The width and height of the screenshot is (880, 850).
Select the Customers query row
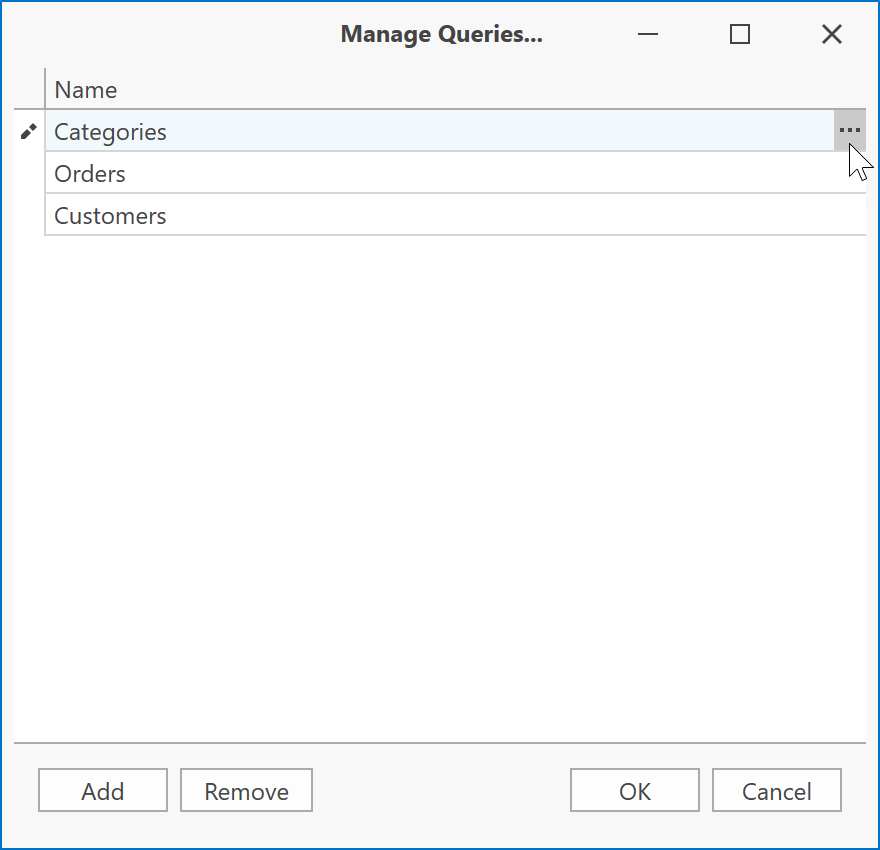click(400, 216)
